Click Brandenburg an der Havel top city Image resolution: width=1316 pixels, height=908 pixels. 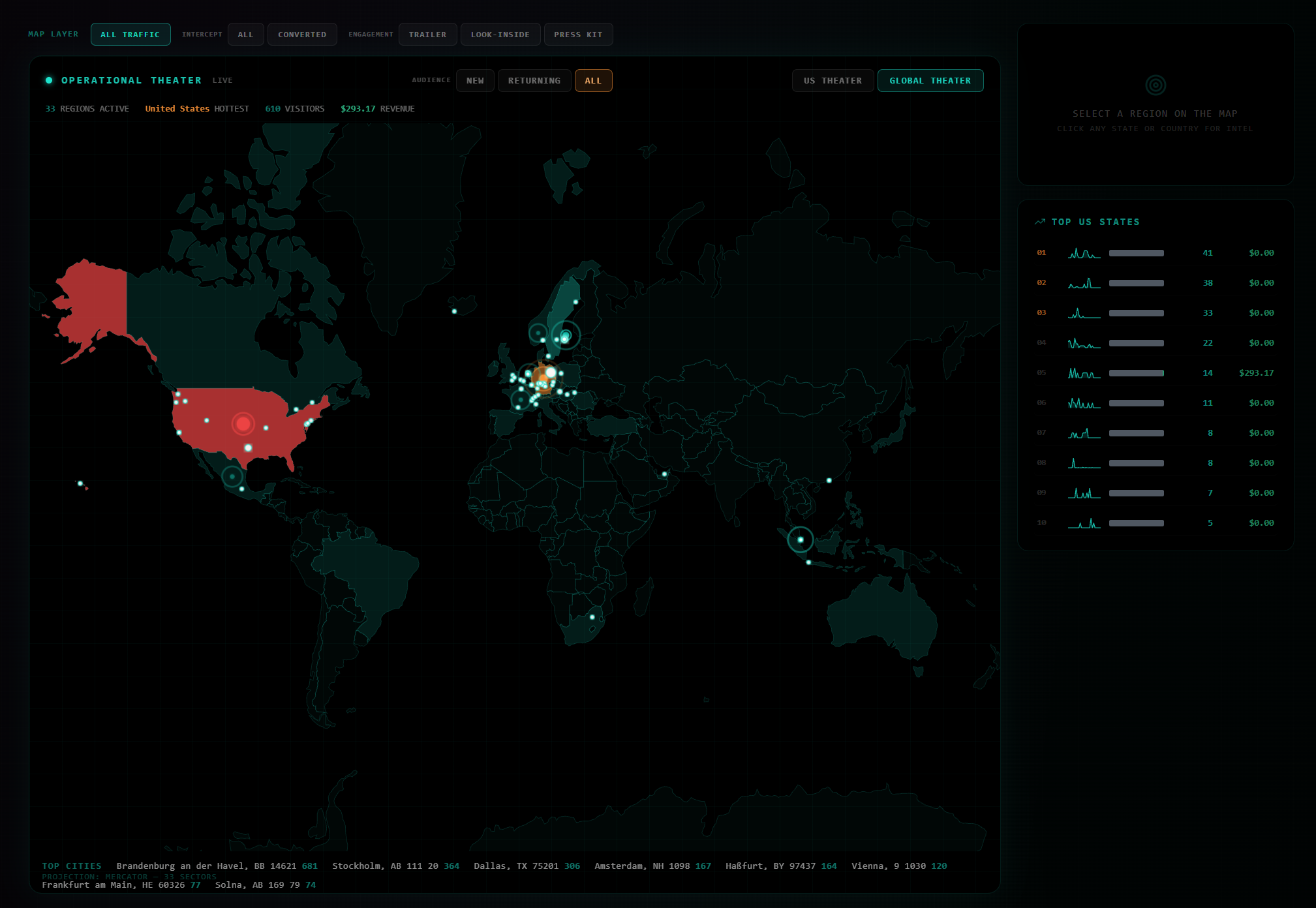[217, 866]
